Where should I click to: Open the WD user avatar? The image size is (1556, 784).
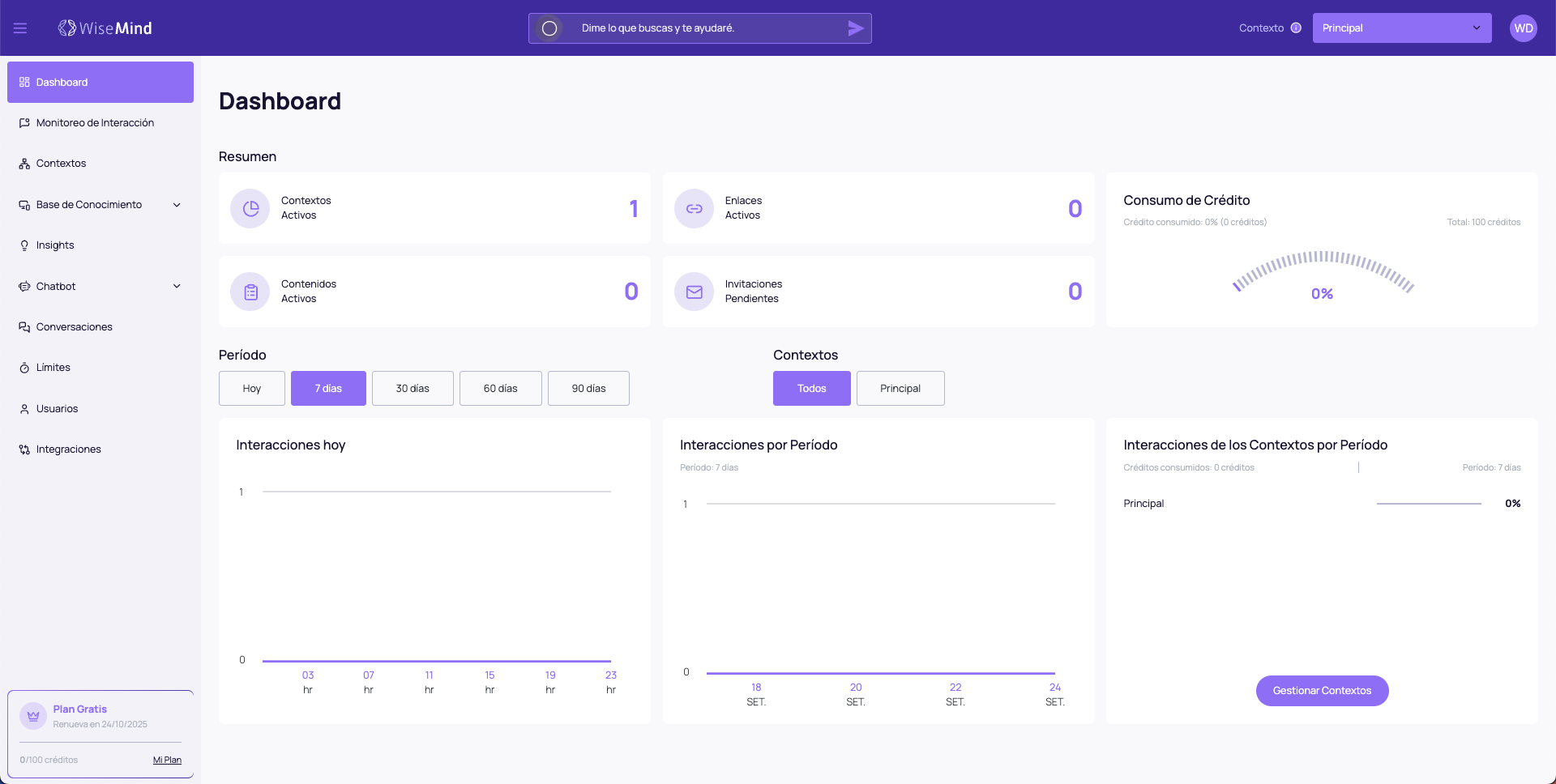(1523, 28)
